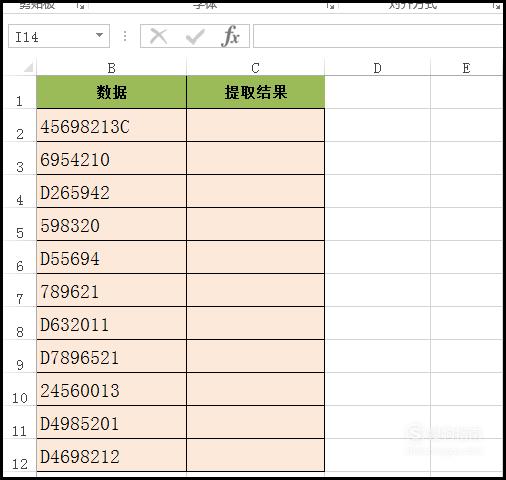Click the select-all corner triangle

click(28, 67)
